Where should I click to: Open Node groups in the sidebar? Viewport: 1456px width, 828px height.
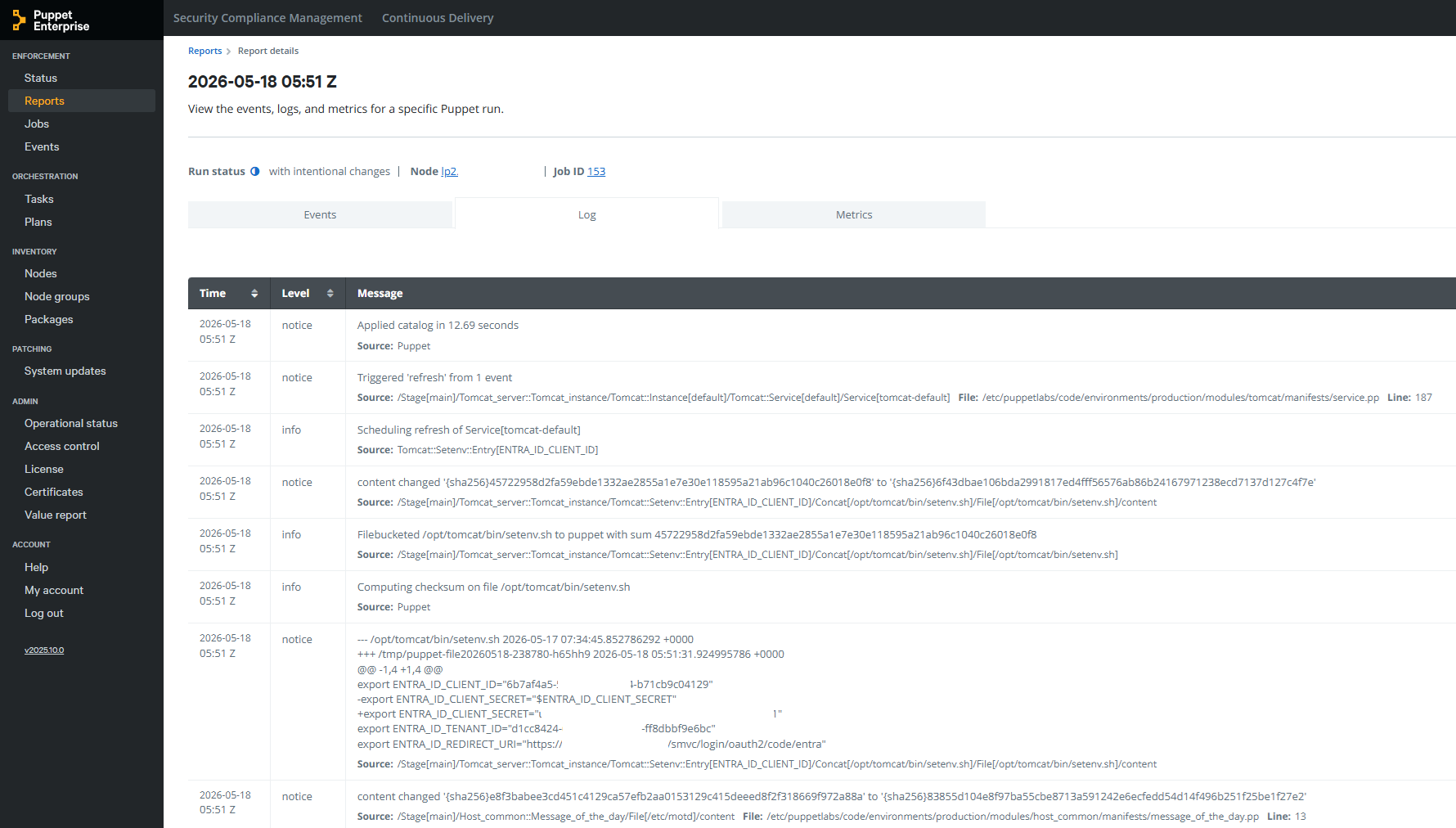pyautogui.click(x=57, y=296)
